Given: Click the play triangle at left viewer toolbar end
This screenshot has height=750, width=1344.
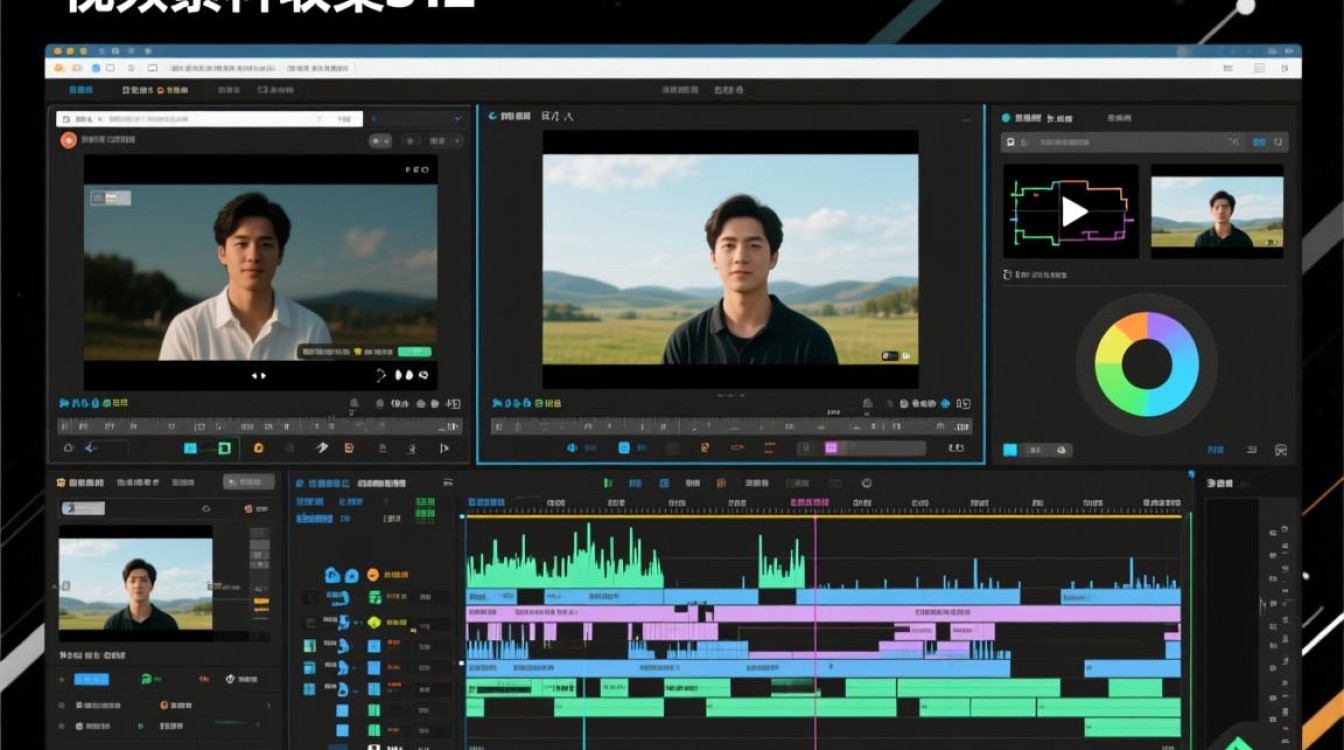Looking at the screenshot, I should tap(444, 449).
